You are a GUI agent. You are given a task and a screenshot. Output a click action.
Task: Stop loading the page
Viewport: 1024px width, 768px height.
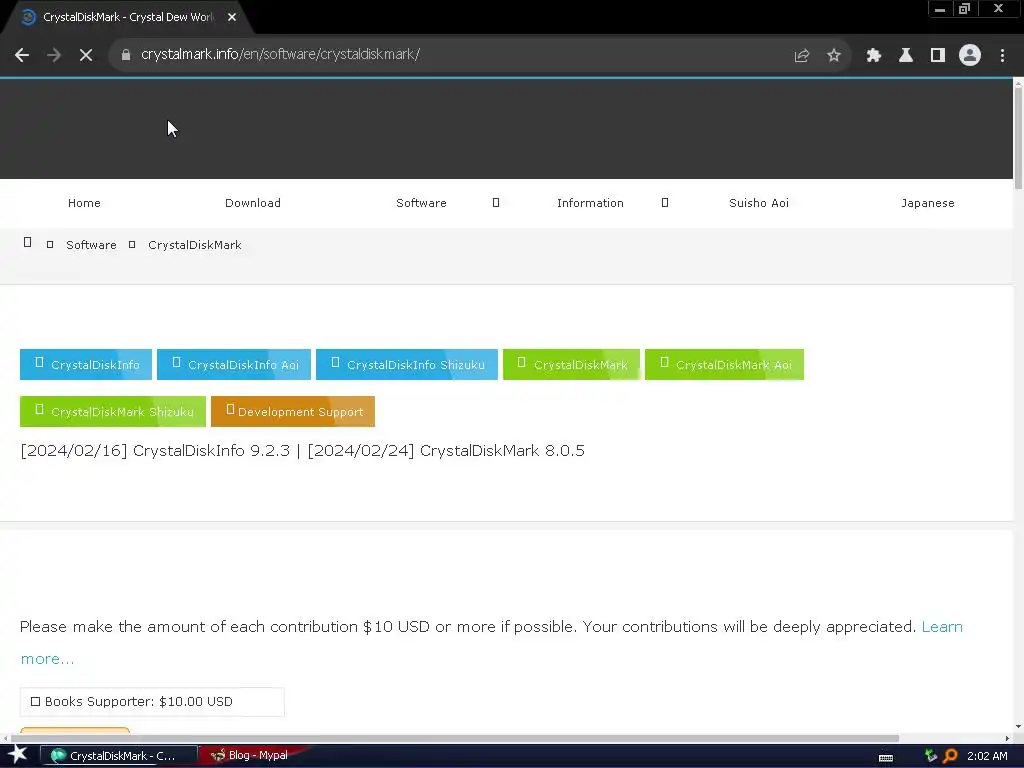86,56
